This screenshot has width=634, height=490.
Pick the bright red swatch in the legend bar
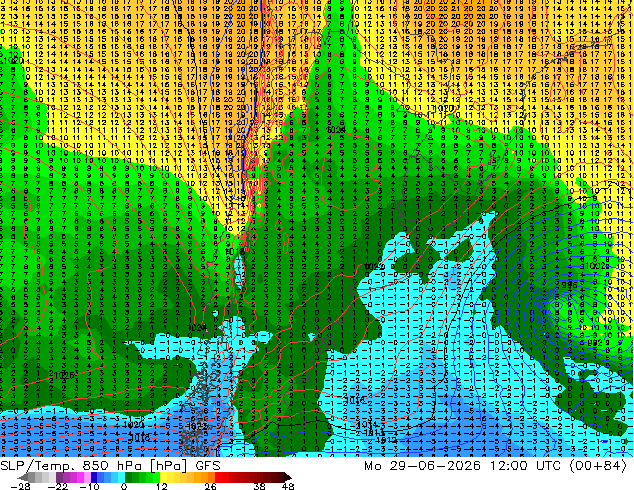(x=218, y=477)
